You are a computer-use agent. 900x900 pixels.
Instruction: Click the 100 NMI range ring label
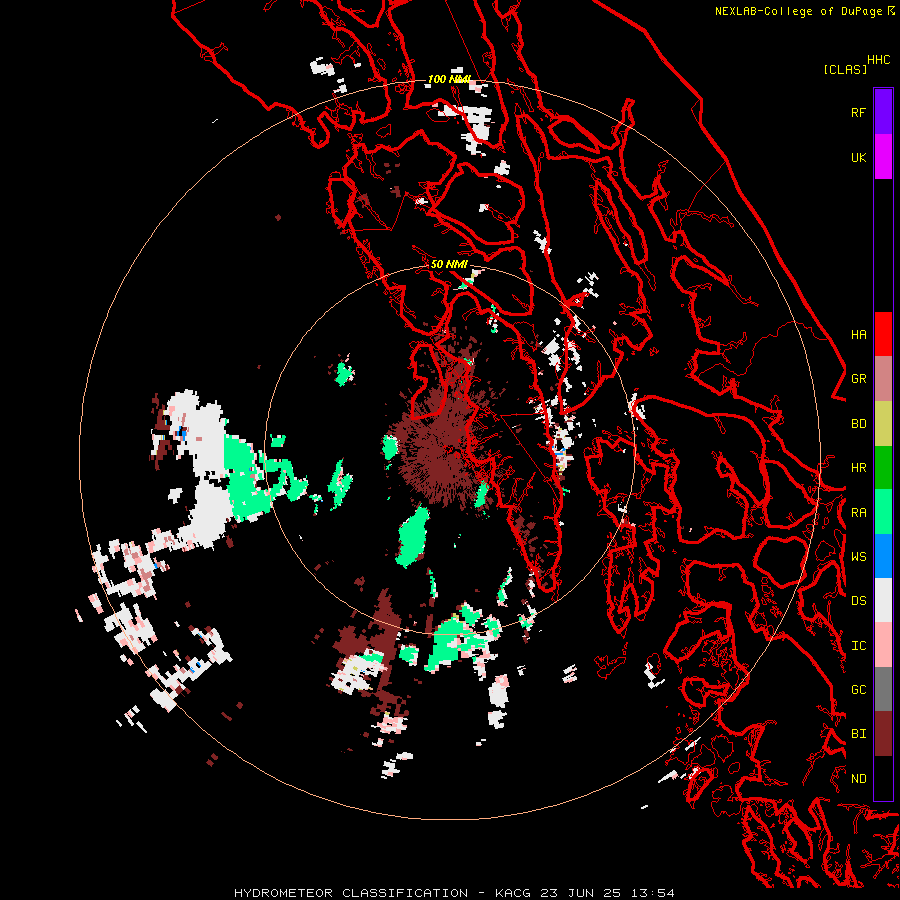[449, 79]
